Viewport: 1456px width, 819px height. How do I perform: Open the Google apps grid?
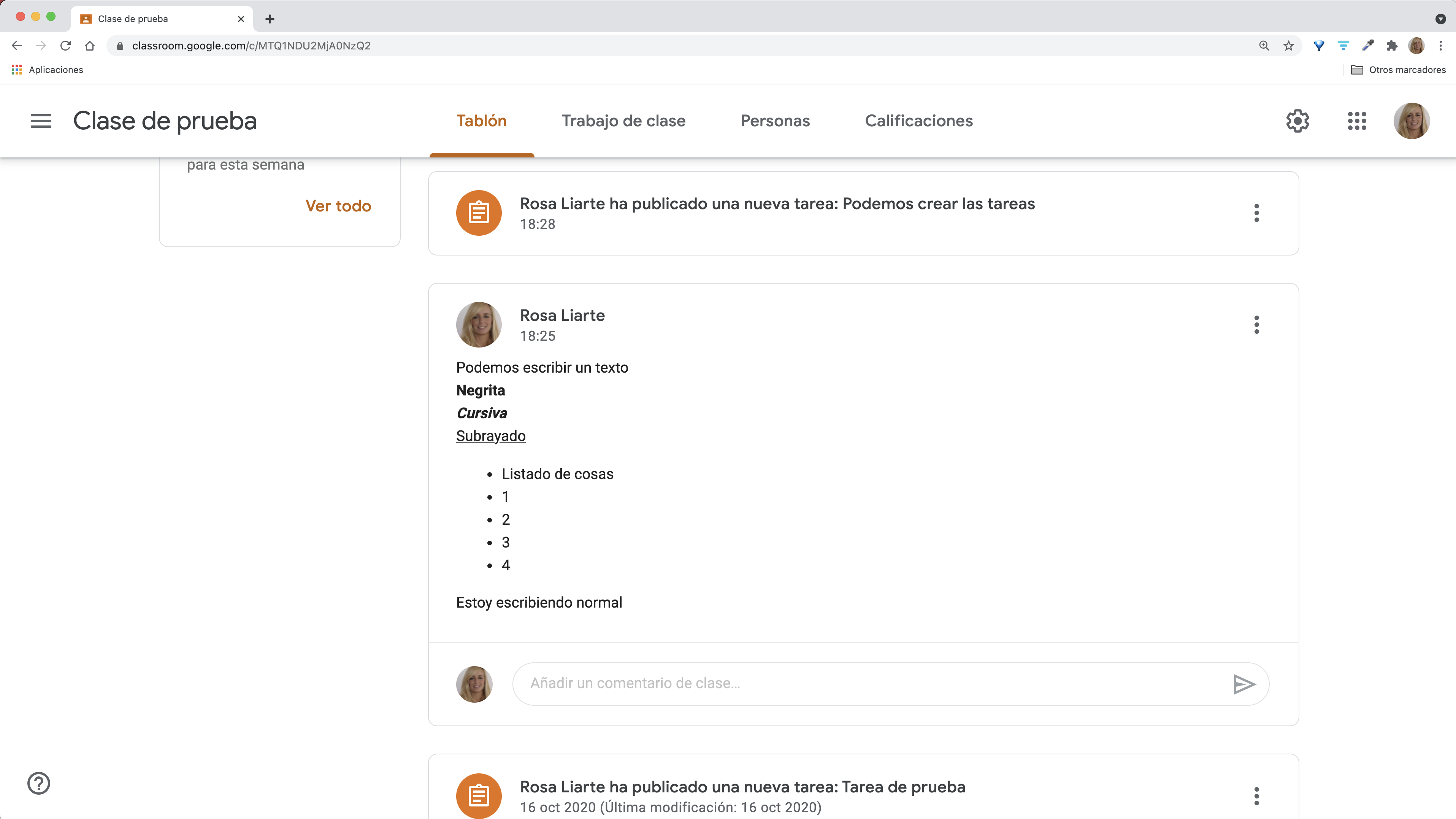pyautogui.click(x=1356, y=121)
